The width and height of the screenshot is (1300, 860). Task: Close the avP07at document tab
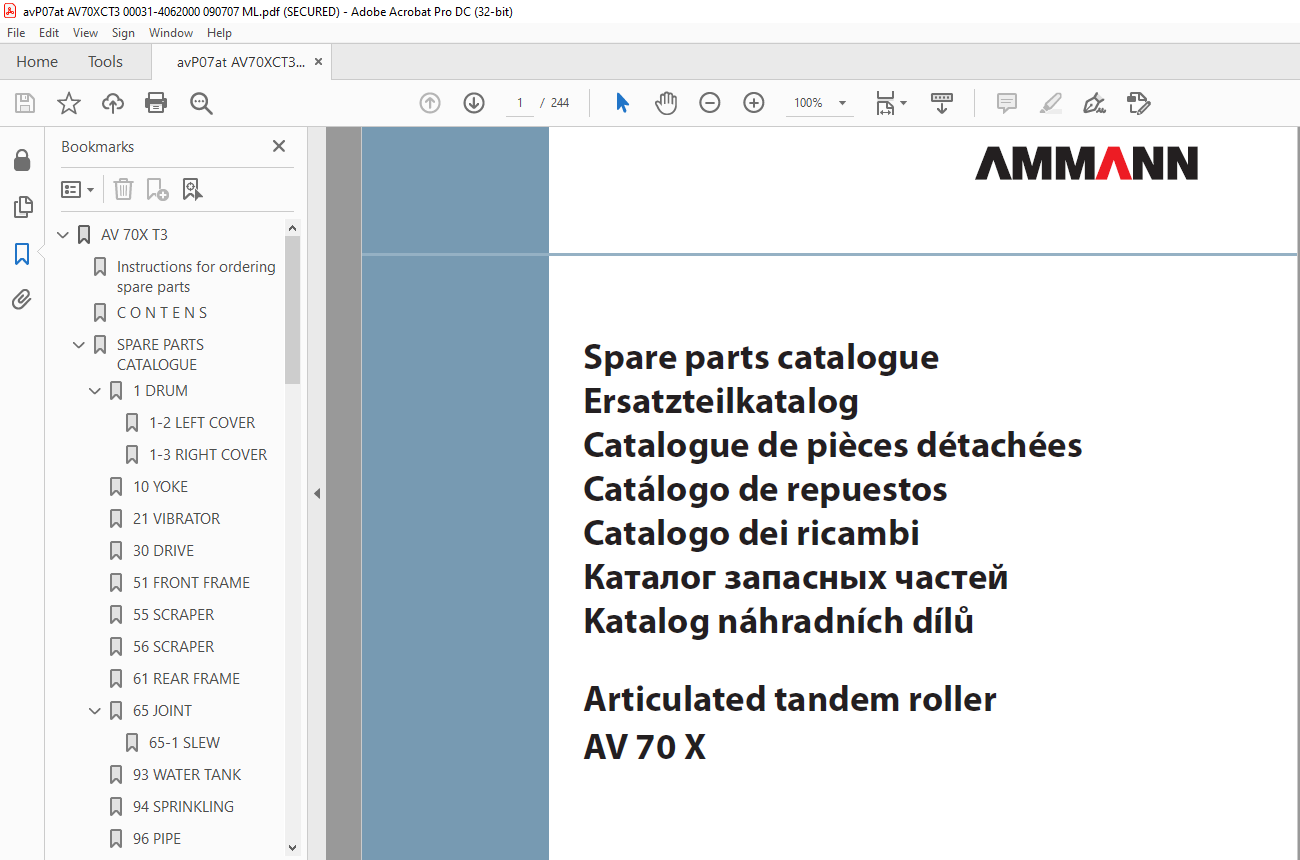point(318,62)
